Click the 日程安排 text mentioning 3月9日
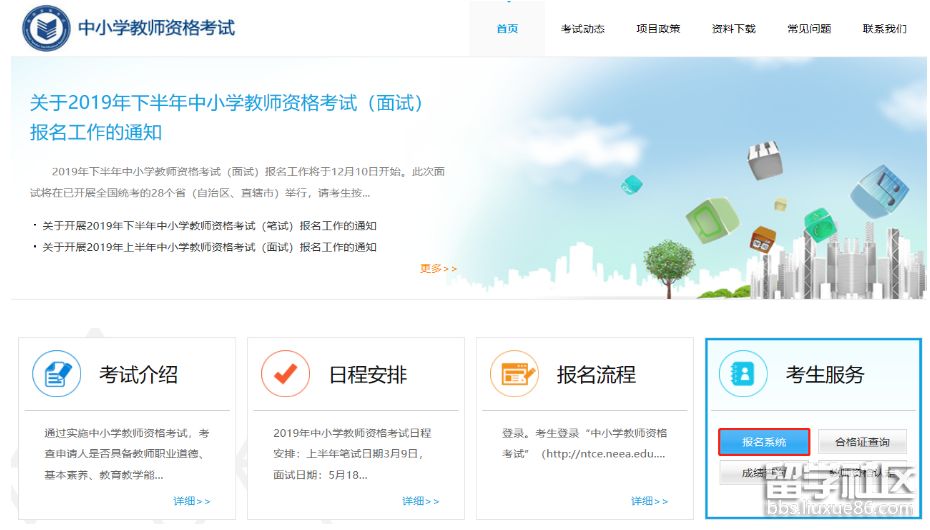Viewport: 930px width, 530px height. point(352,454)
